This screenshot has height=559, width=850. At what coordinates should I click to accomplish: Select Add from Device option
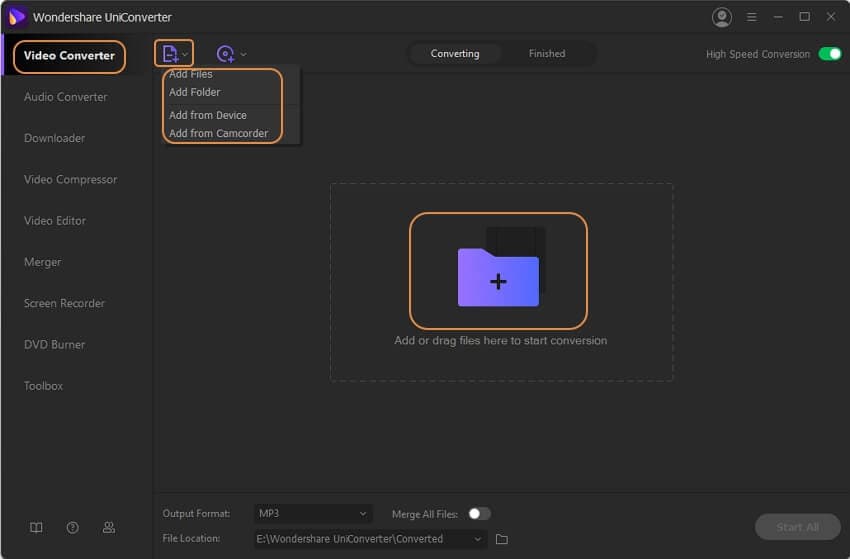click(208, 115)
